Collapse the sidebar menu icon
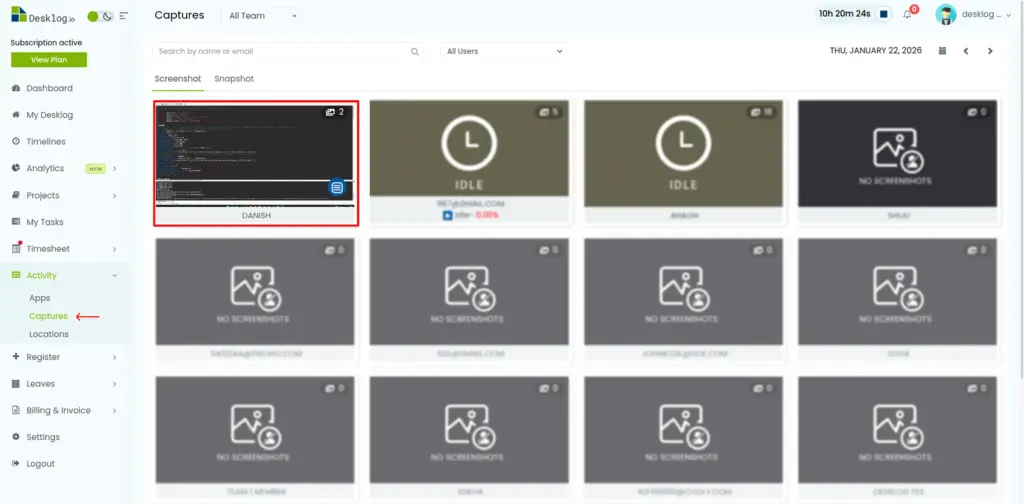1024x504 pixels. [124, 16]
